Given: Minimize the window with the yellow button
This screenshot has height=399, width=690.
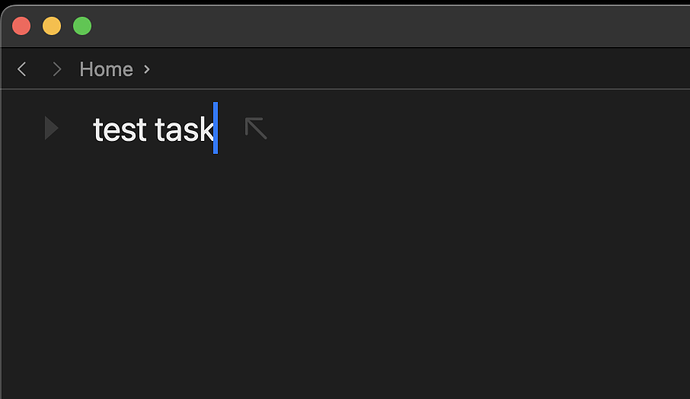Looking at the screenshot, I should 51,26.
